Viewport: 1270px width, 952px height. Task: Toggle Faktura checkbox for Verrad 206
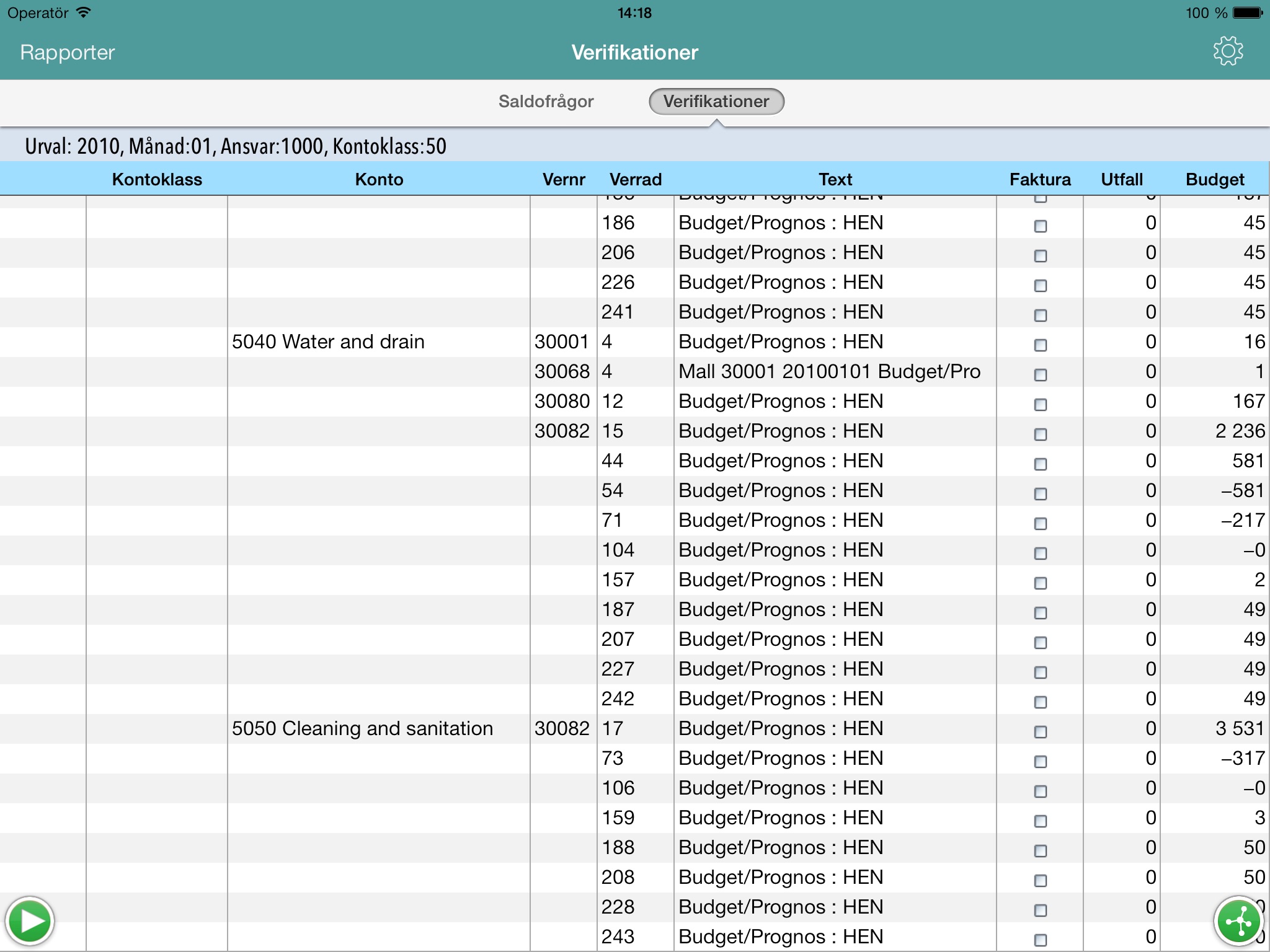1041,256
